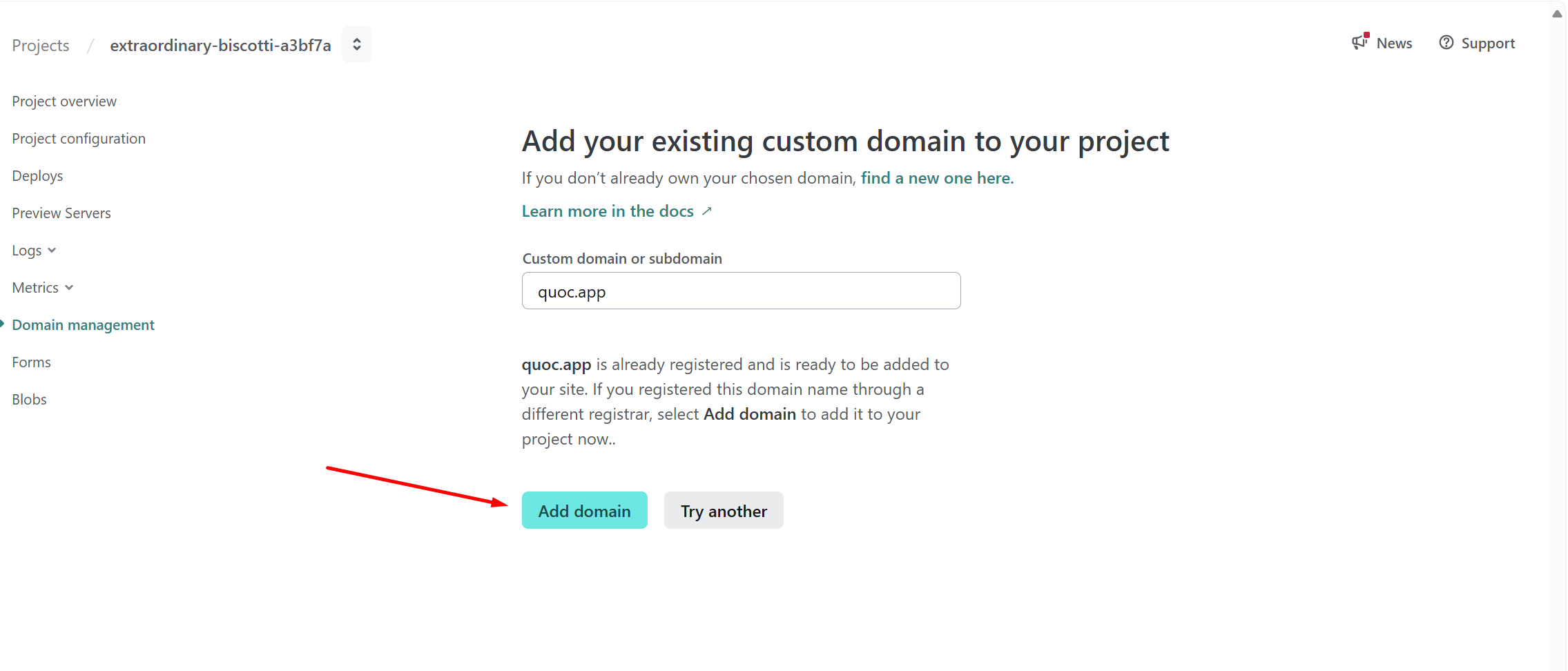
Task: Click the Add domain button
Action: [584, 511]
